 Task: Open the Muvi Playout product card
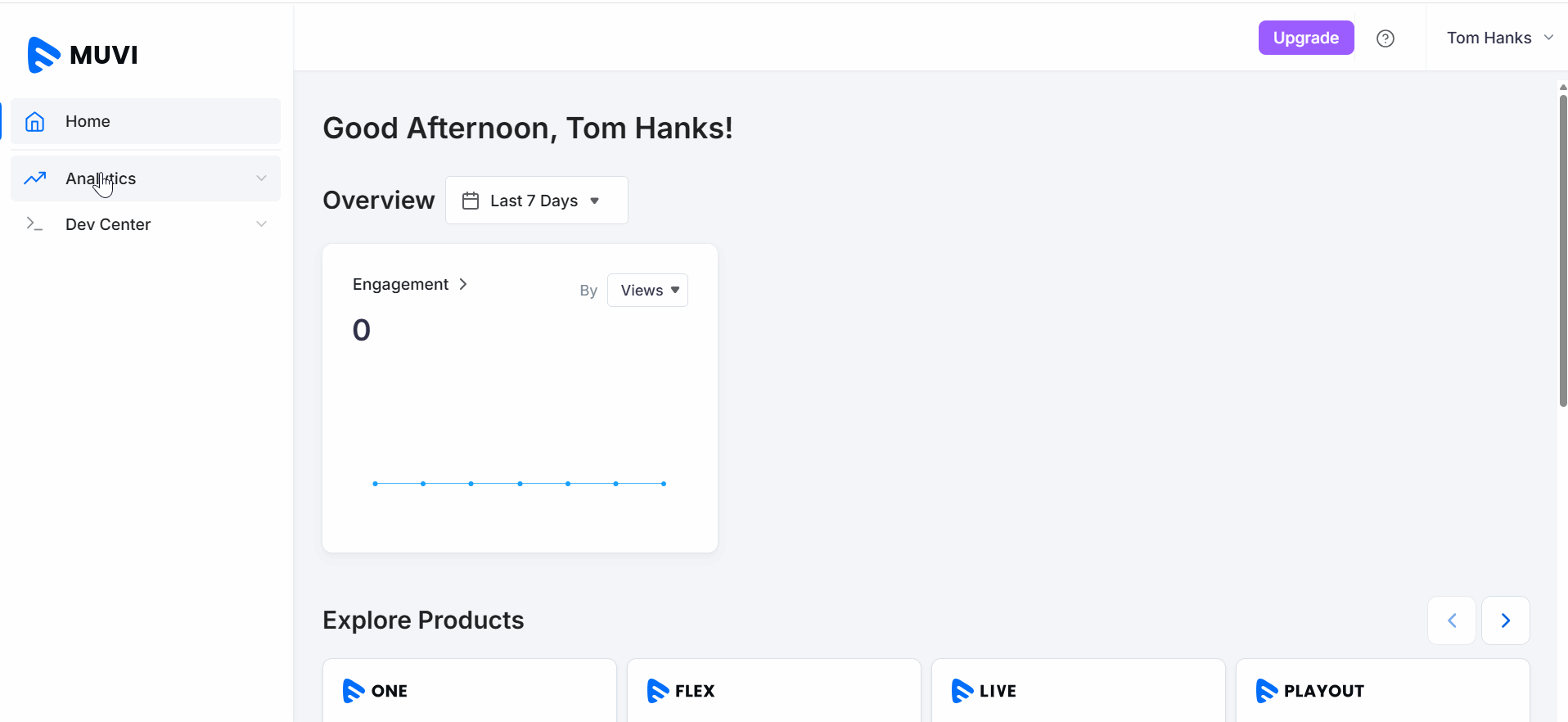(1381, 691)
